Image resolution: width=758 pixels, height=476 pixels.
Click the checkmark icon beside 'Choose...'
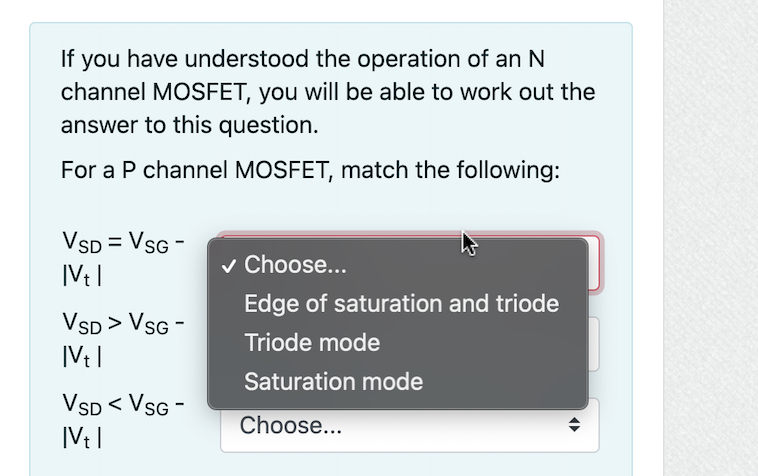229,265
